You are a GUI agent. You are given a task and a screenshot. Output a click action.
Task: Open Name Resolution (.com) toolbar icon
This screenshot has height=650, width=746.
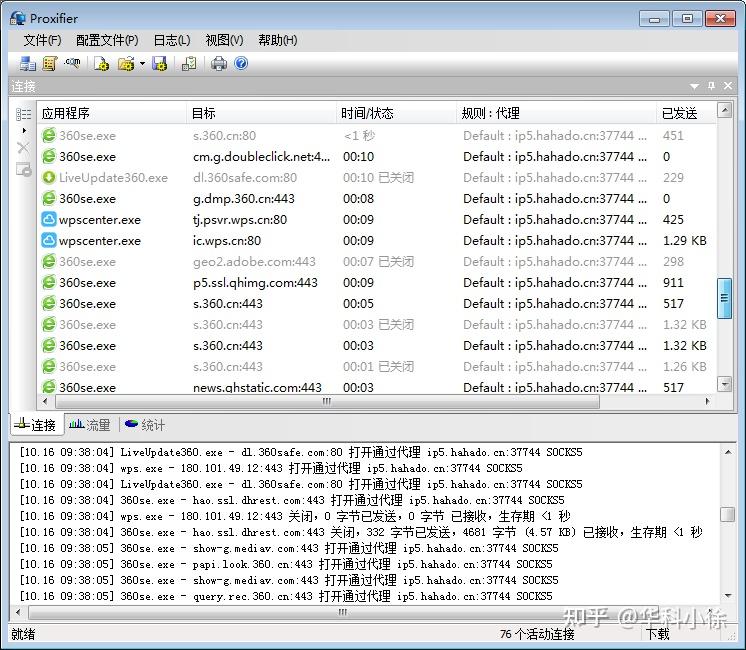[72, 63]
